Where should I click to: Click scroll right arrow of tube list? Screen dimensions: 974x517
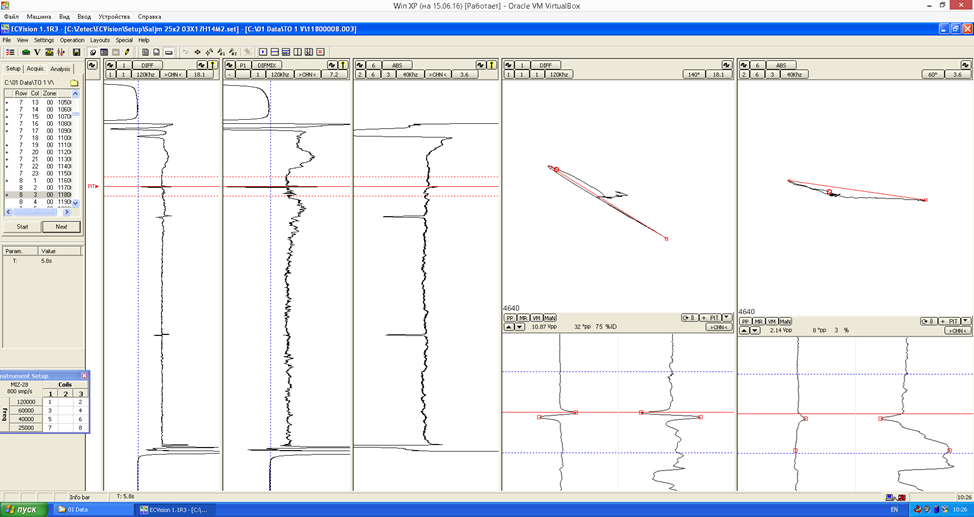(67, 212)
